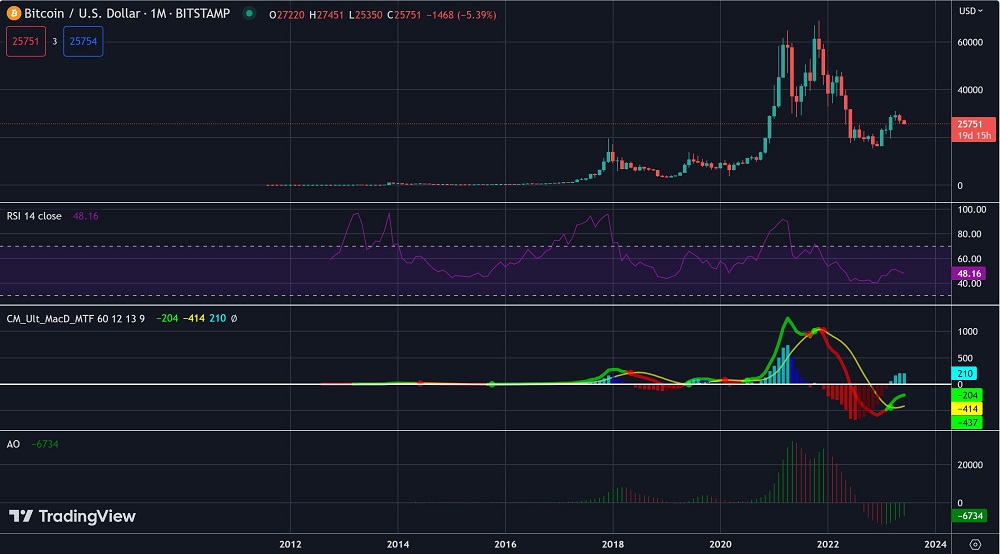Click the 2012 label on time axis

[x=290, y=544]
